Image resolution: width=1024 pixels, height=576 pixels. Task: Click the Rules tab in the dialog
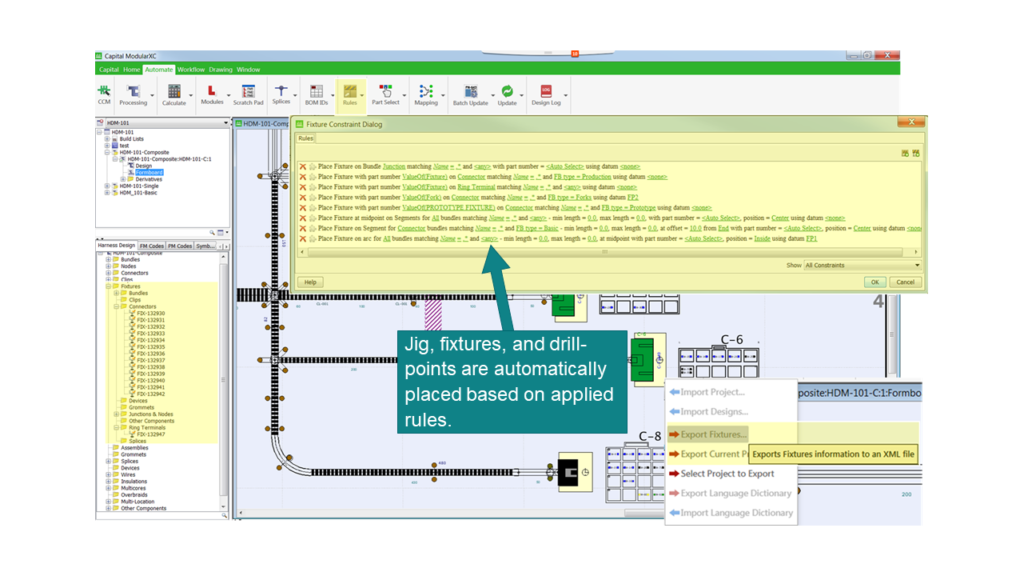306,138
